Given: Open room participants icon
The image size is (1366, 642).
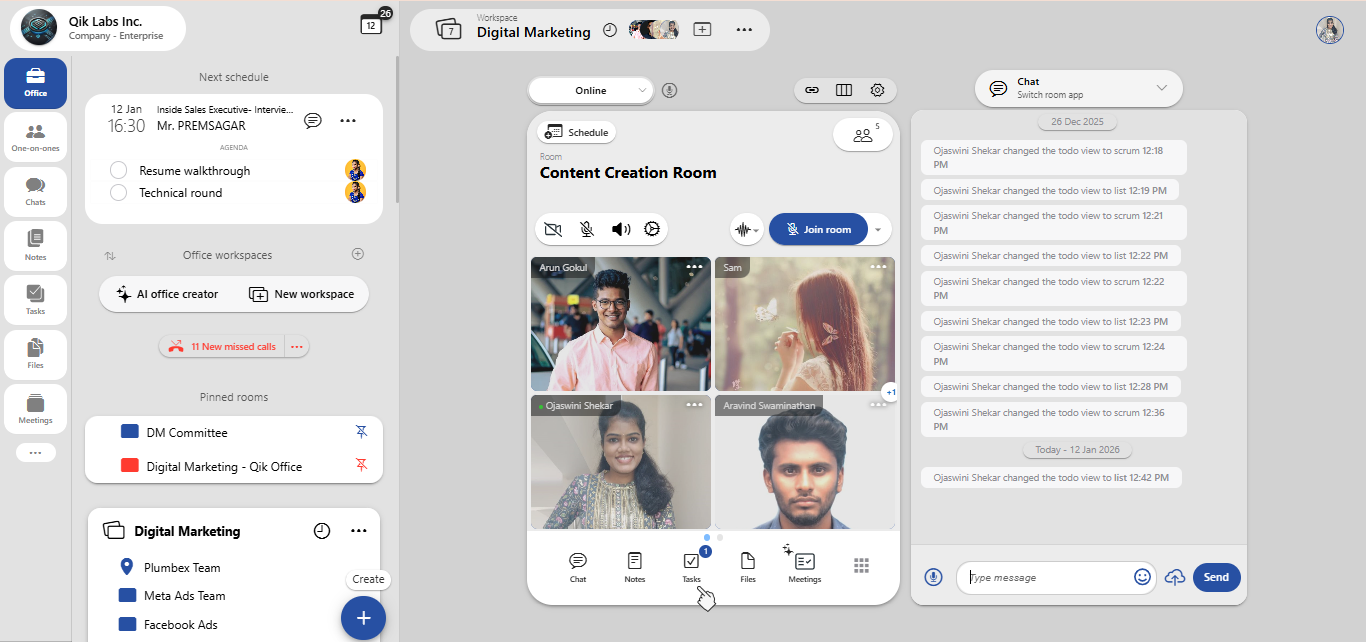Looking at the screenshot, I should (863, 135).
